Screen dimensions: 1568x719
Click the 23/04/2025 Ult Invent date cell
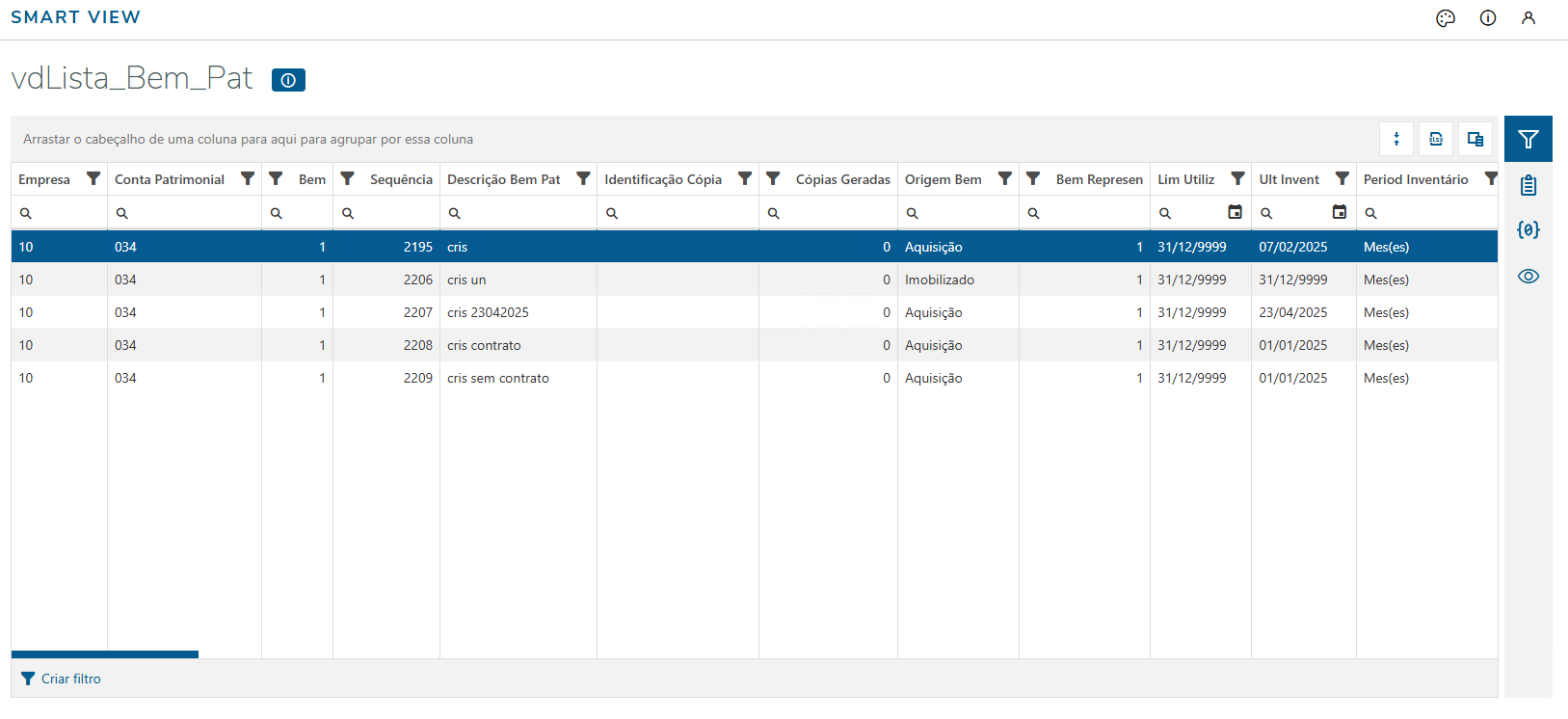pyautogui.click(x=1304, y=312)
